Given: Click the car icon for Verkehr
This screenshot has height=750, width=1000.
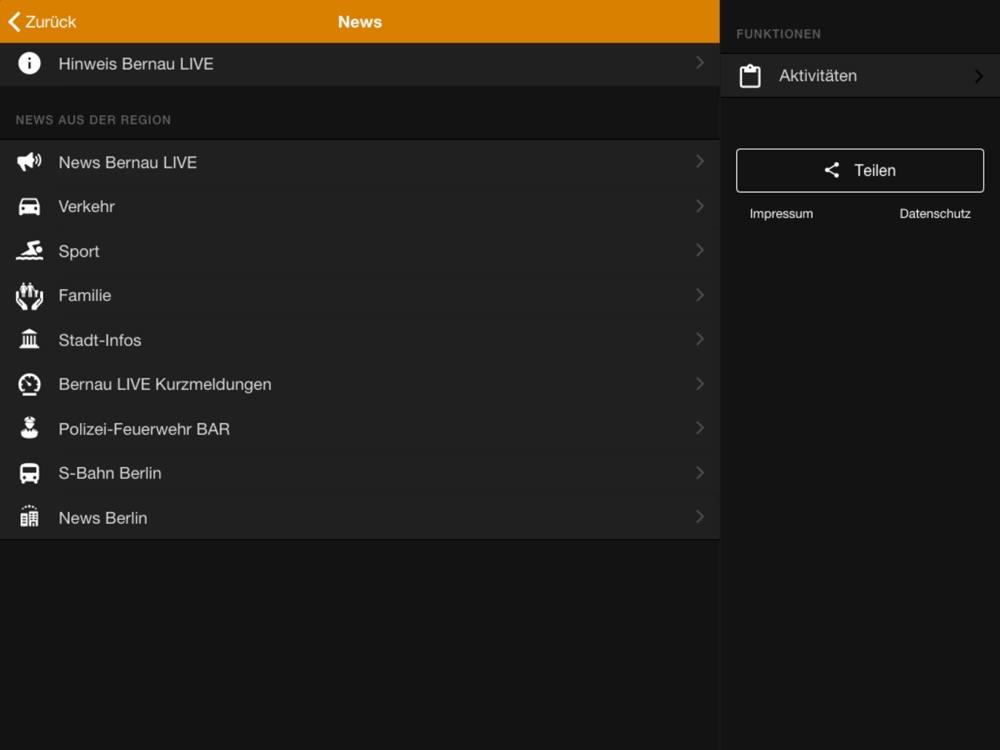Looking at the screenshot, I should coord(29,207).
